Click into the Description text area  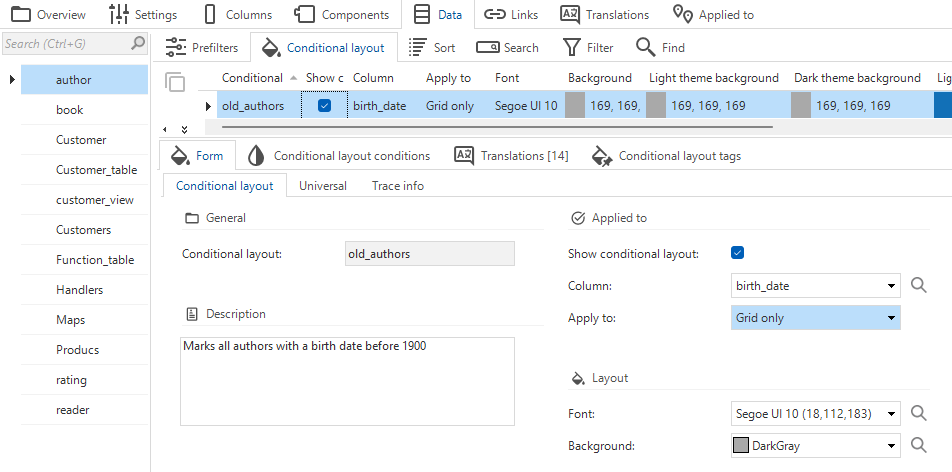click(347, 381)
